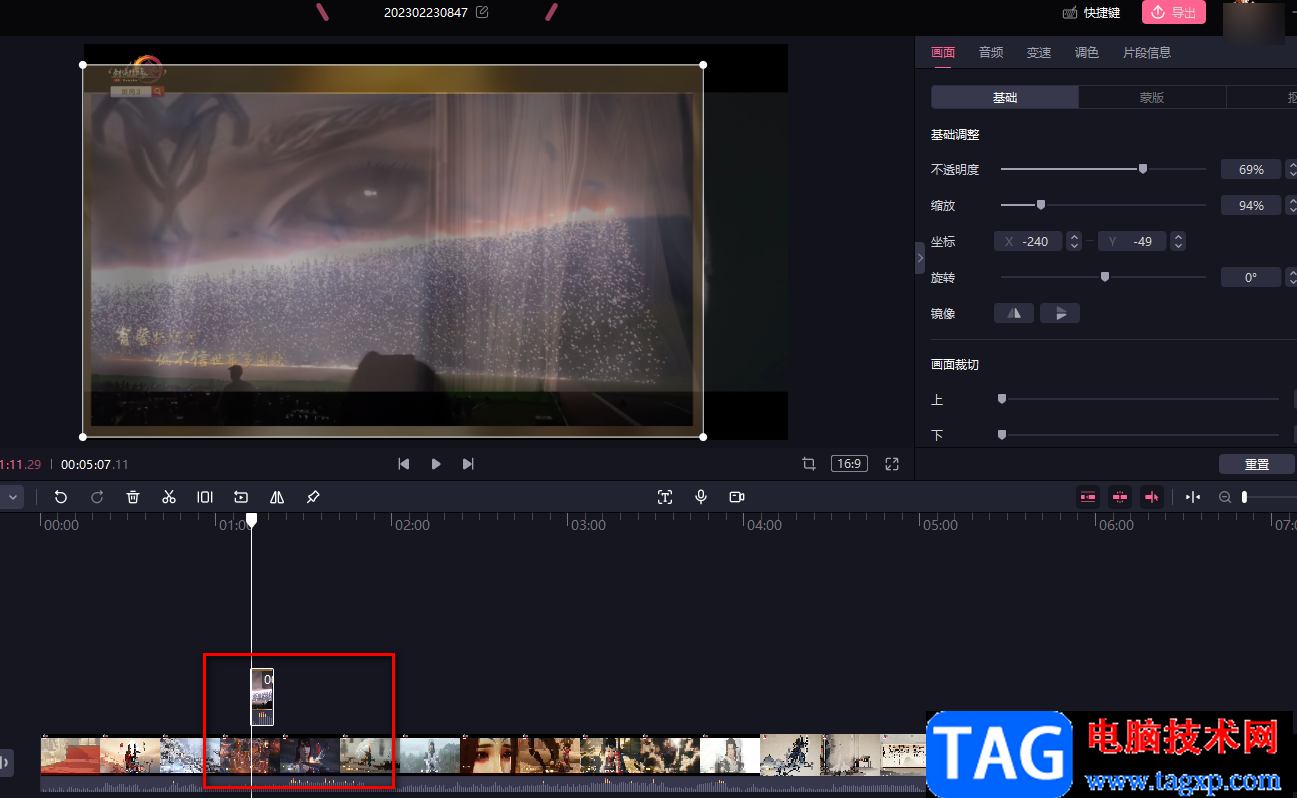Mirror the image vertically
This screenshot has height=798, width=1297.
[x=1060, y=313]
